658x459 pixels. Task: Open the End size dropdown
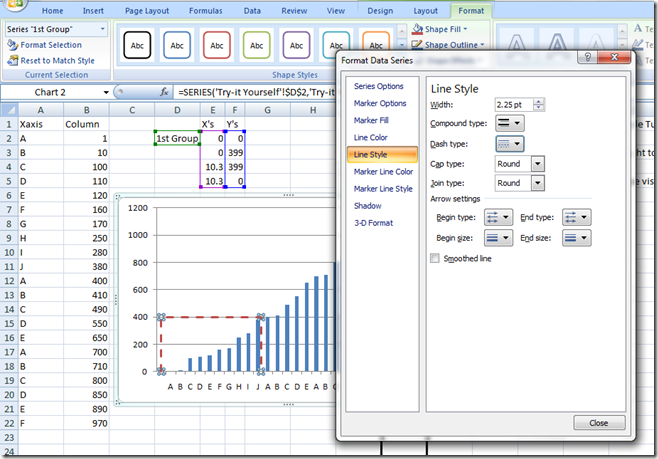point(577,238)
